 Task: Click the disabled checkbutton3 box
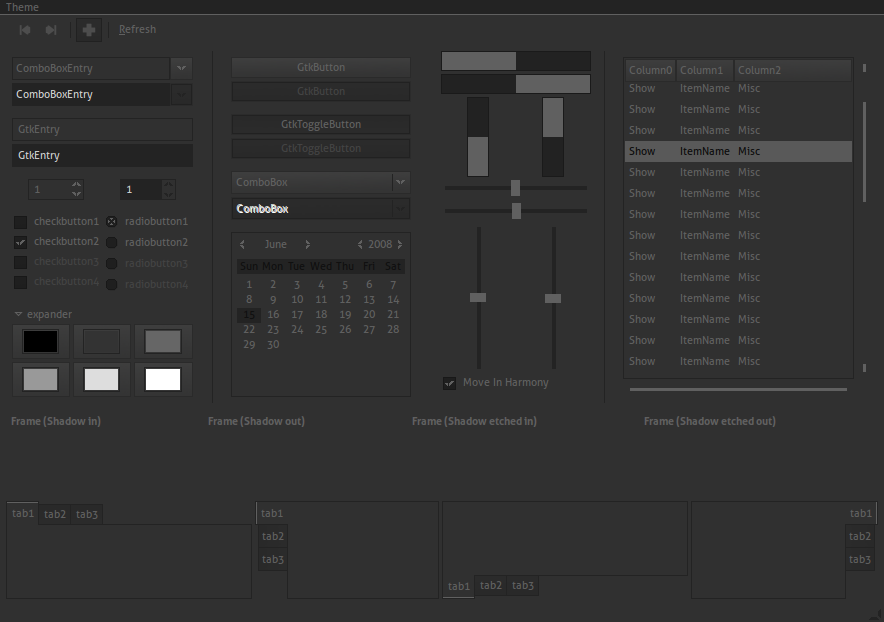tap(20, 262)
